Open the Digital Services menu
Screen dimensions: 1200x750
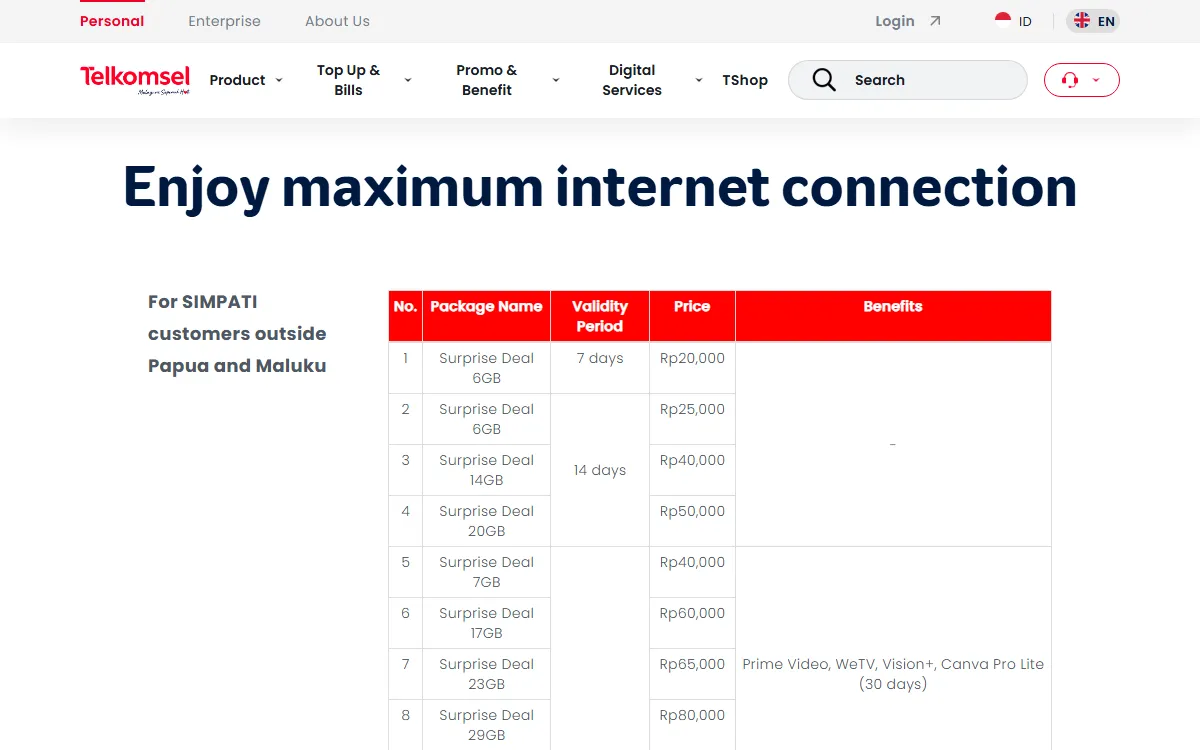click(632, 80)
